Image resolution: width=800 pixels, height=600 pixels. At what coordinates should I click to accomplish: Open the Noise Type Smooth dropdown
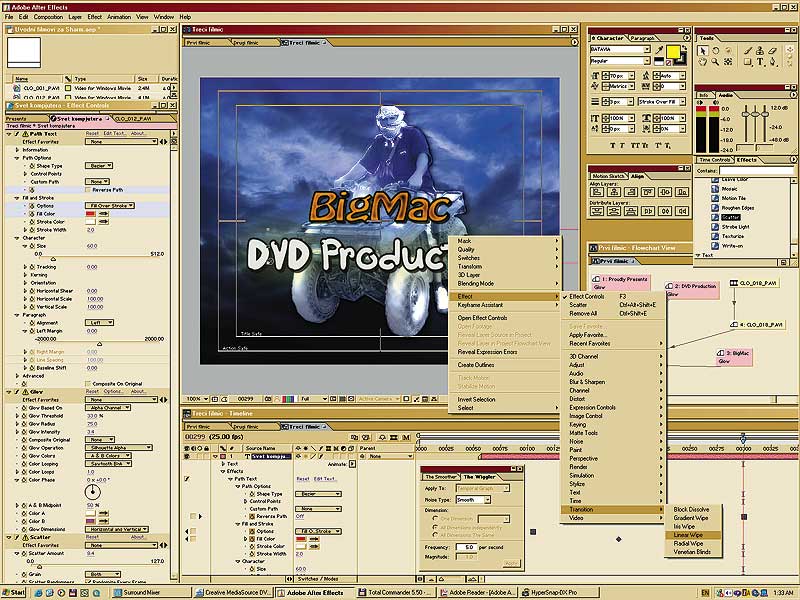pyautogui.click(x=473, y=500)
